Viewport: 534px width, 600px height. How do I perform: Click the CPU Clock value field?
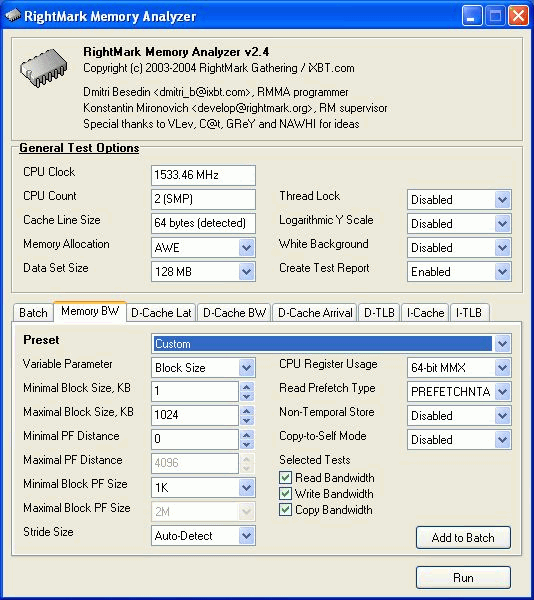(203, 175)
